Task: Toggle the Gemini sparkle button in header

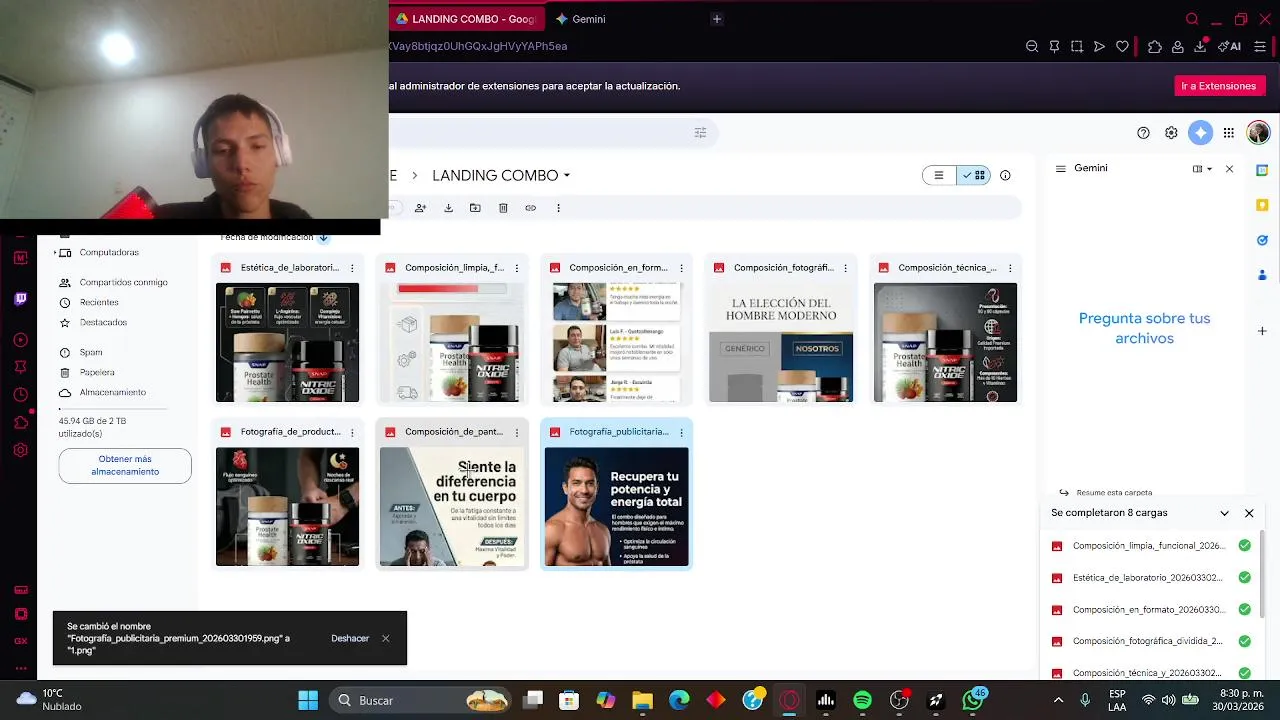Action: click(x=1200, y=133)
